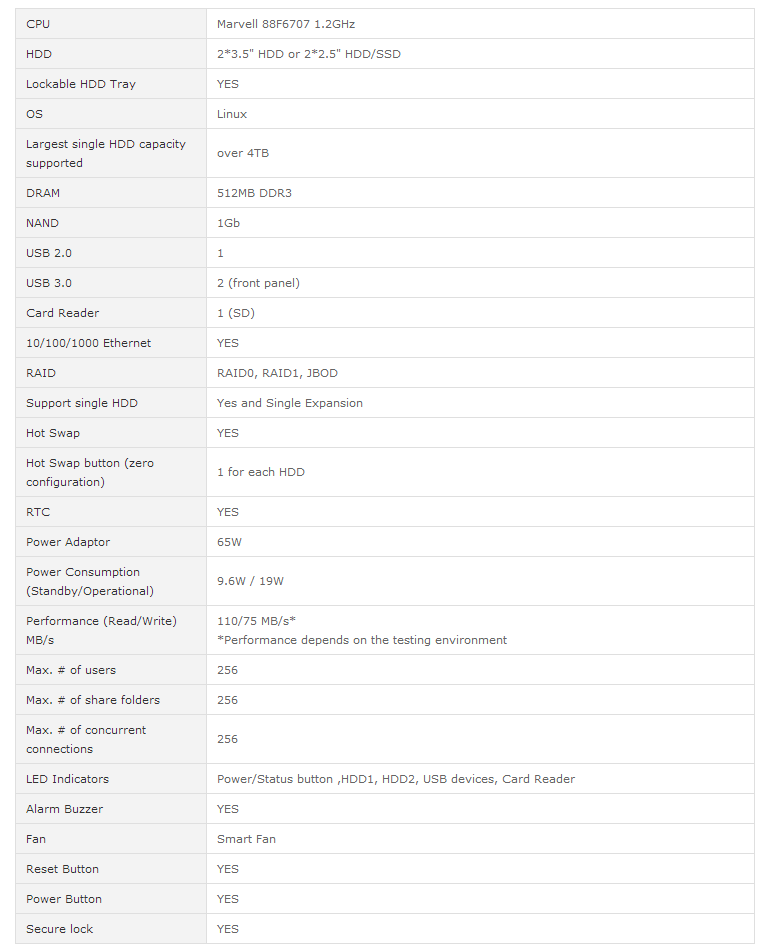
Task: Click the LED Indicators description text
Action: click(396, 779)
